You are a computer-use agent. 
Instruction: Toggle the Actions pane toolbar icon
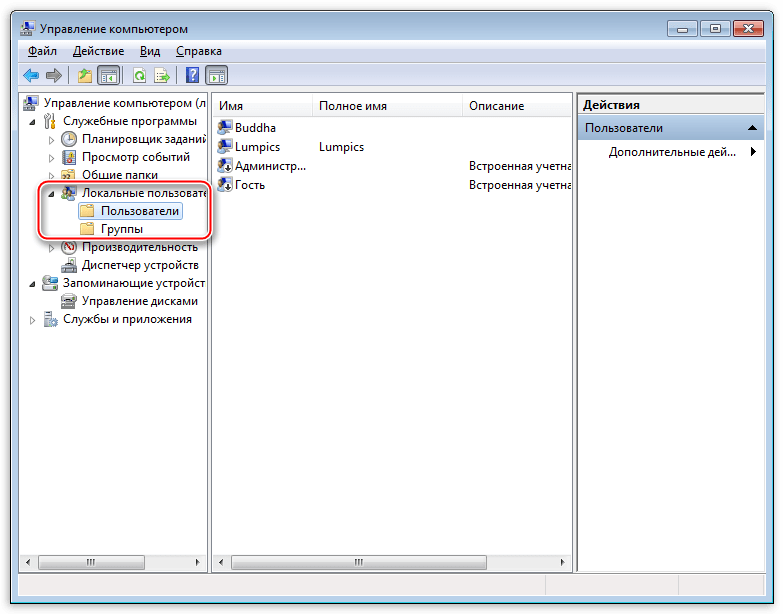click(216, 76)
